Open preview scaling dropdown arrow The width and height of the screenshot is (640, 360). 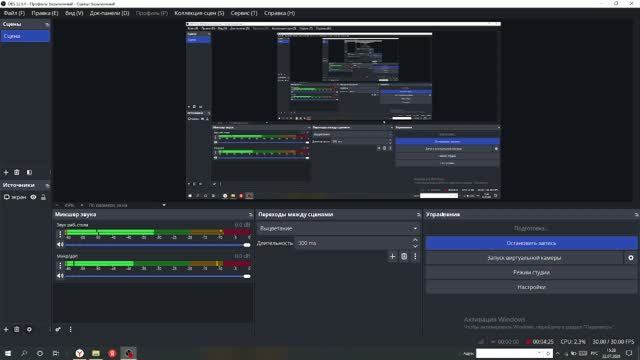(x=164, y=205)
